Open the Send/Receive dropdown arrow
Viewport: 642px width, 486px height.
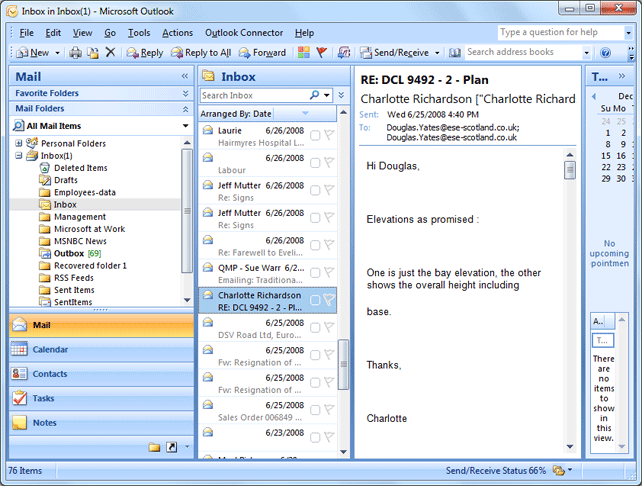point(437,53)
